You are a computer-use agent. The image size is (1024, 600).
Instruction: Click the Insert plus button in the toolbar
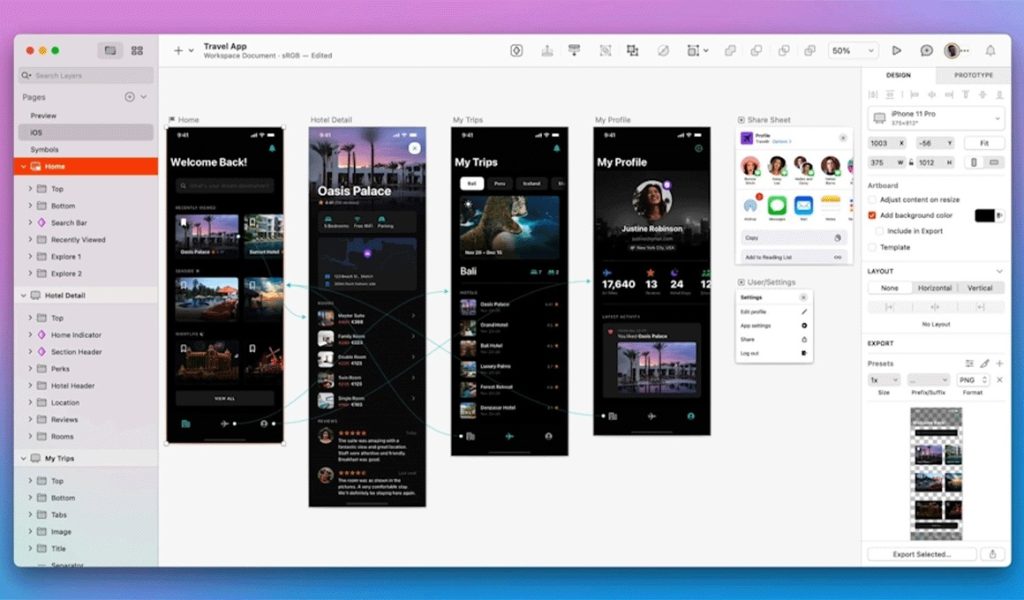(x=178, y=50)
